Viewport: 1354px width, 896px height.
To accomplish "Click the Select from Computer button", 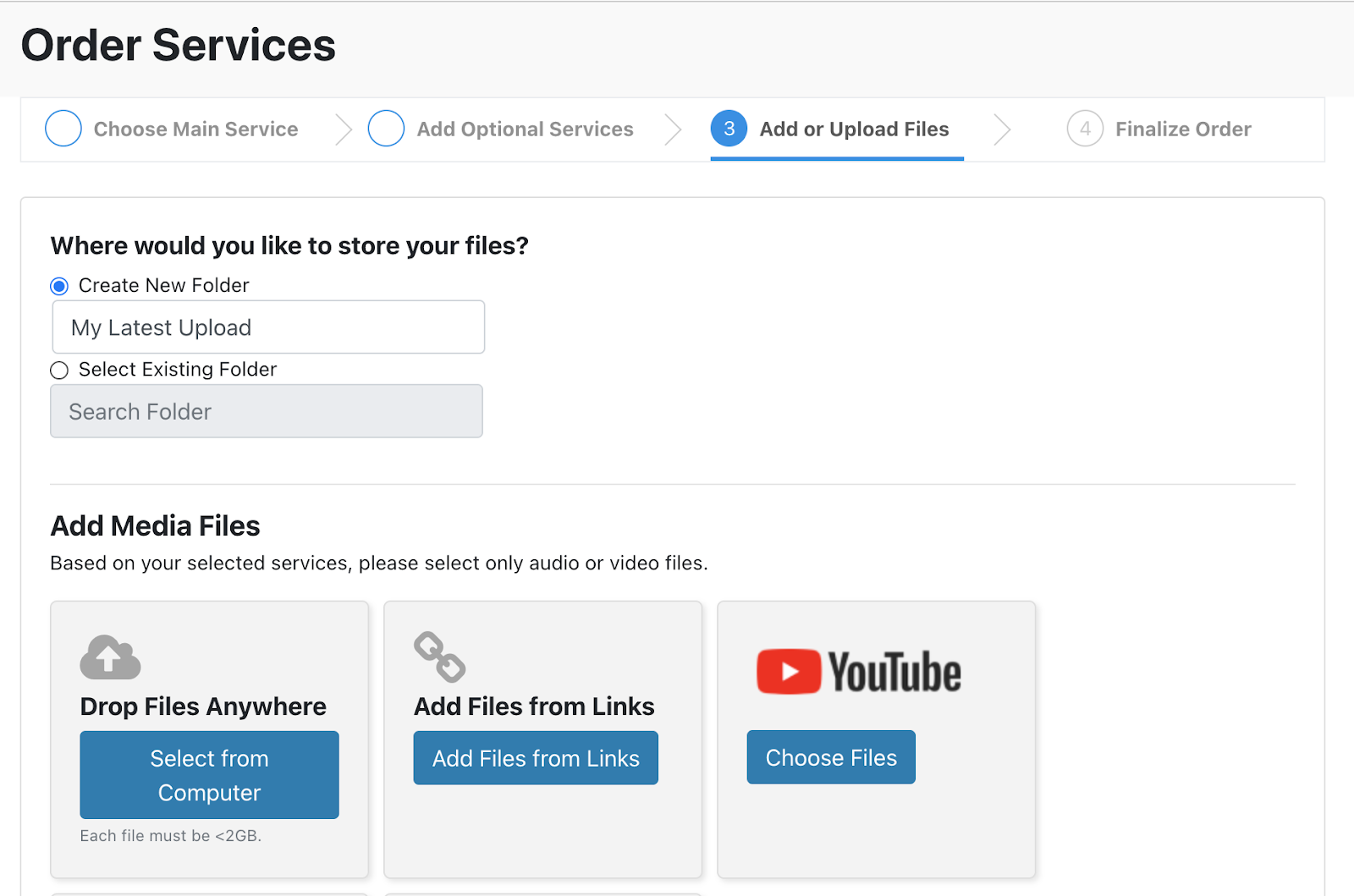I will [209, 775].
